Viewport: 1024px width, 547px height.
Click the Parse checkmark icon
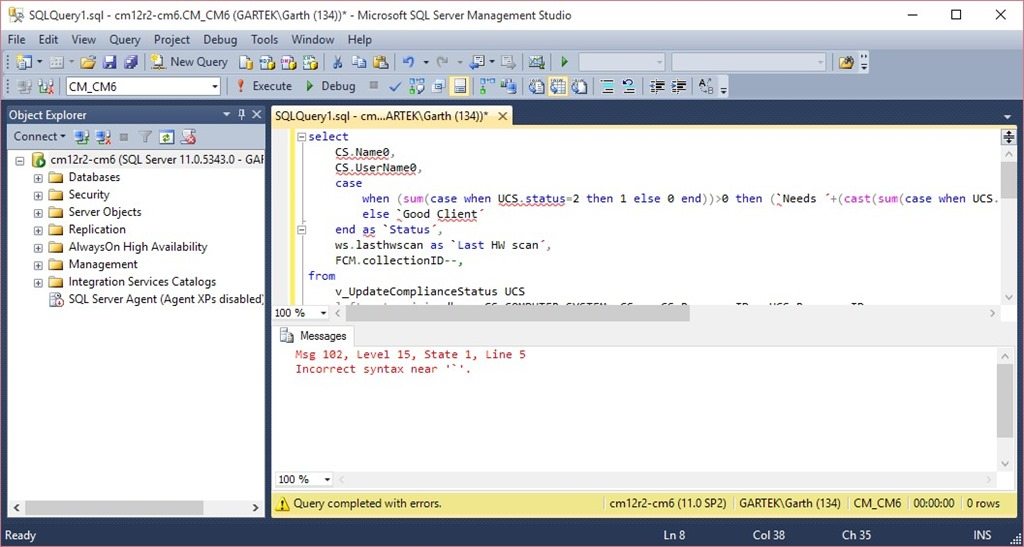click(394, 86)
